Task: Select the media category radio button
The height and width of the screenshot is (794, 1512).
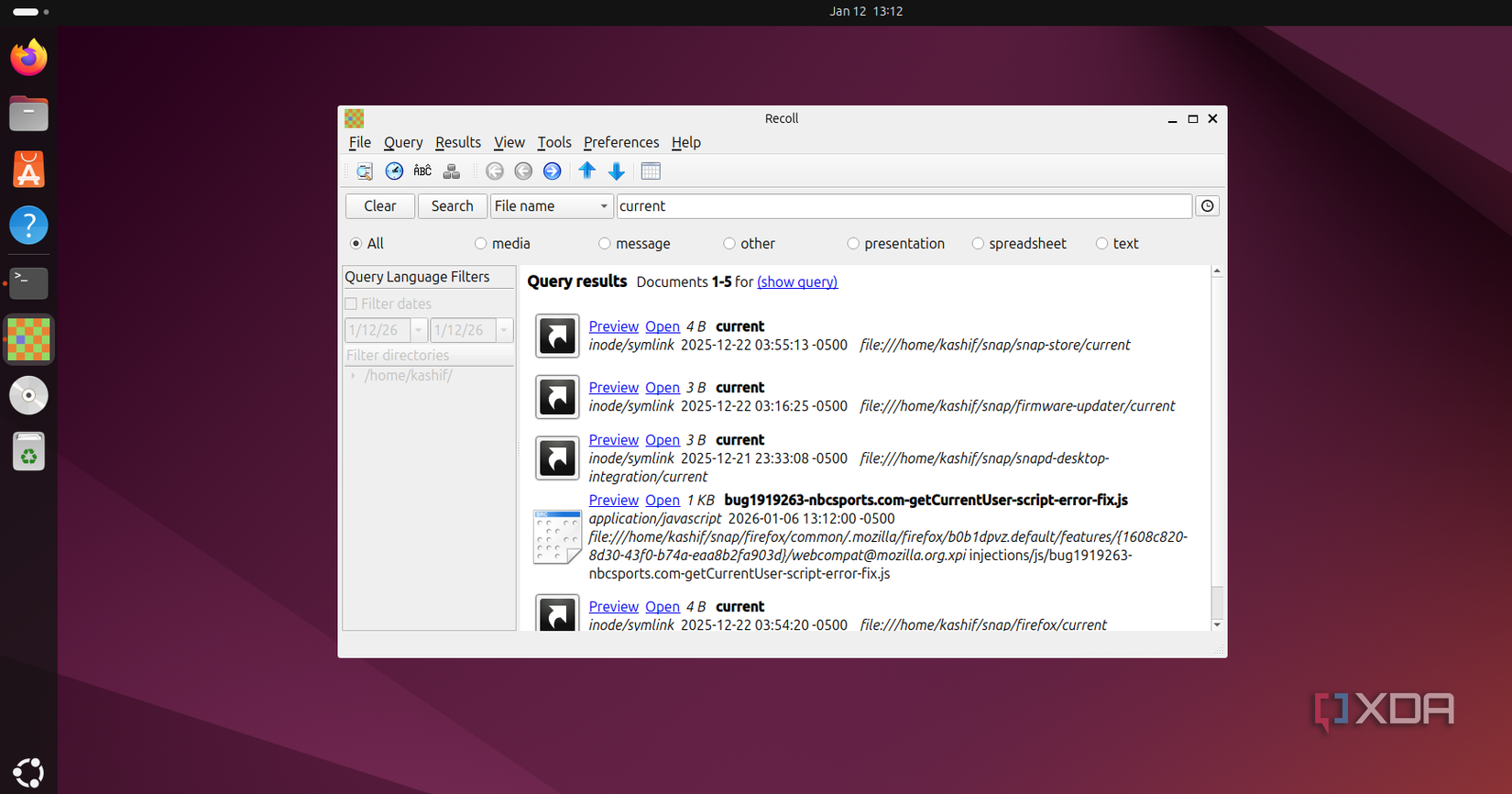Action: 480,244
